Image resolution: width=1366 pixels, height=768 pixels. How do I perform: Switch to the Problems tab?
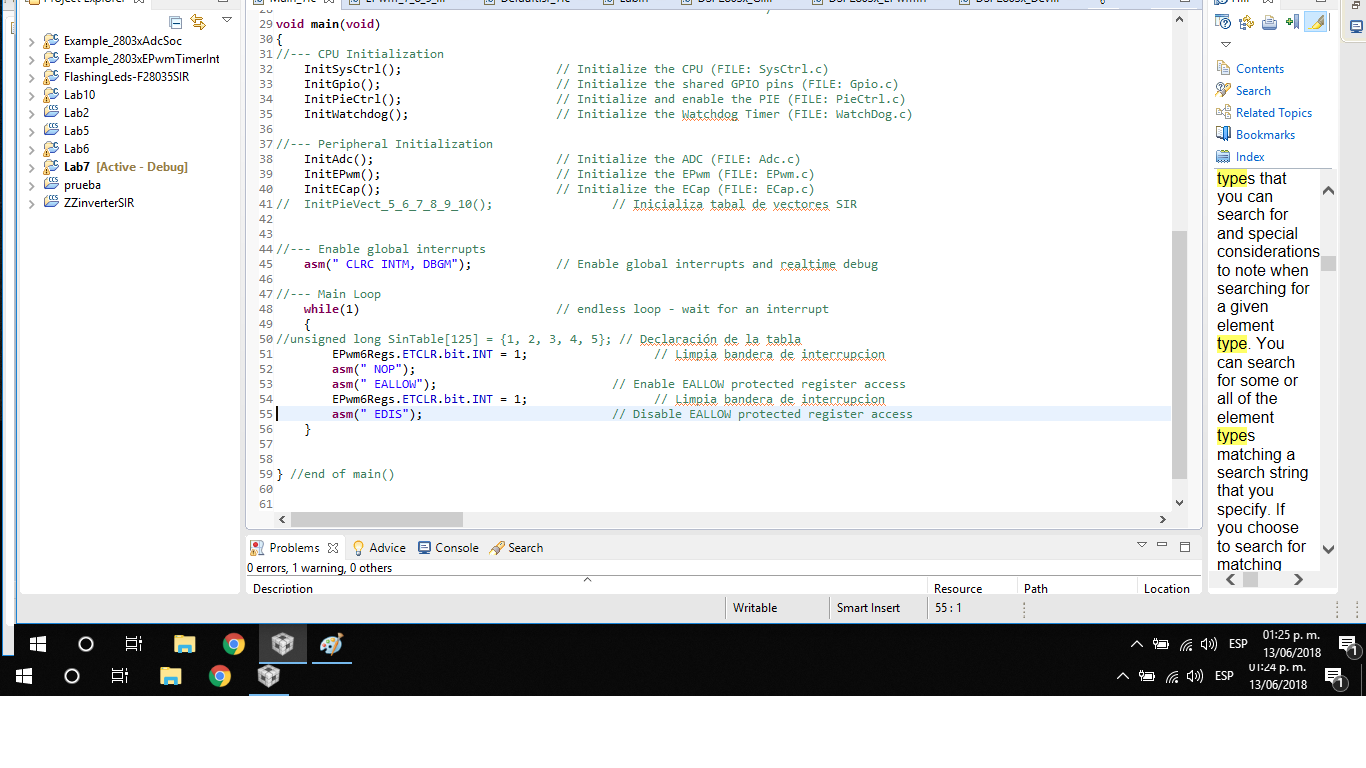[294, 548]
